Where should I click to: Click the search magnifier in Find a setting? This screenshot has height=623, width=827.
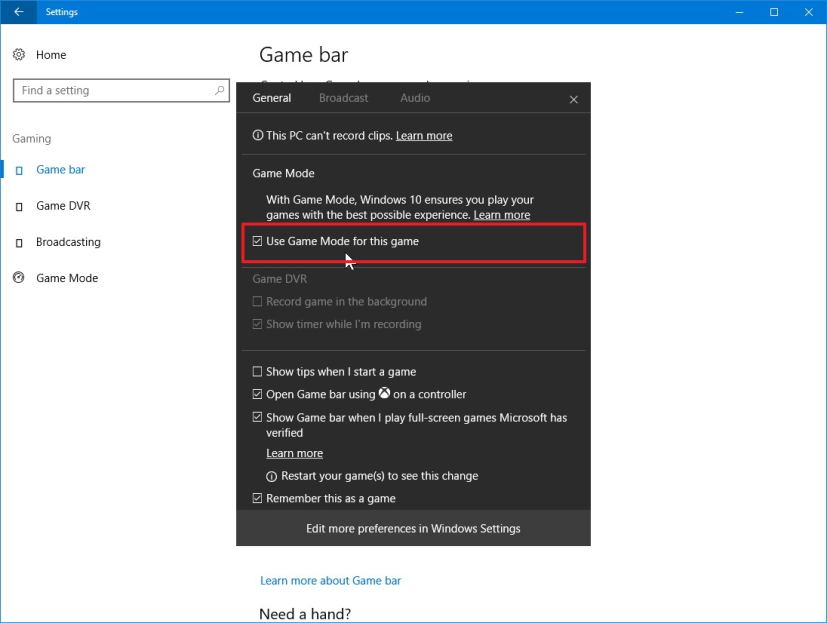point(219,90)
